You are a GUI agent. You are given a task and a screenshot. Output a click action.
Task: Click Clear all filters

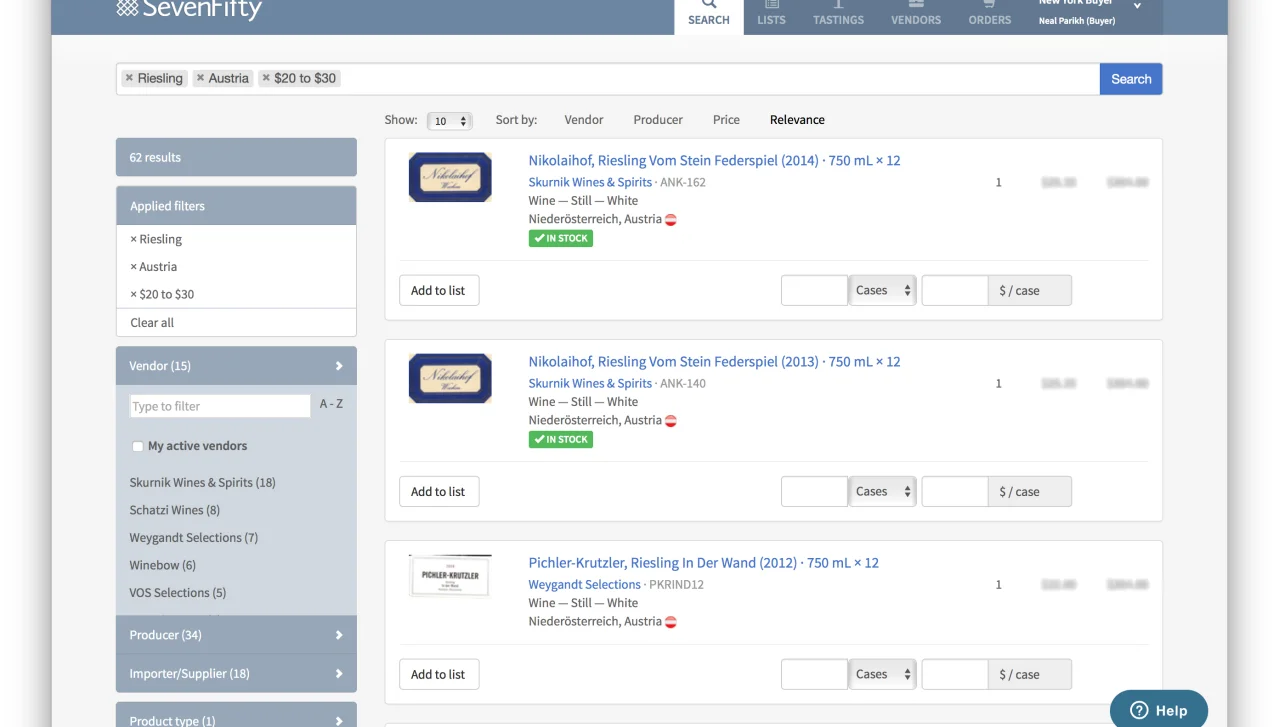pos(152,323)
